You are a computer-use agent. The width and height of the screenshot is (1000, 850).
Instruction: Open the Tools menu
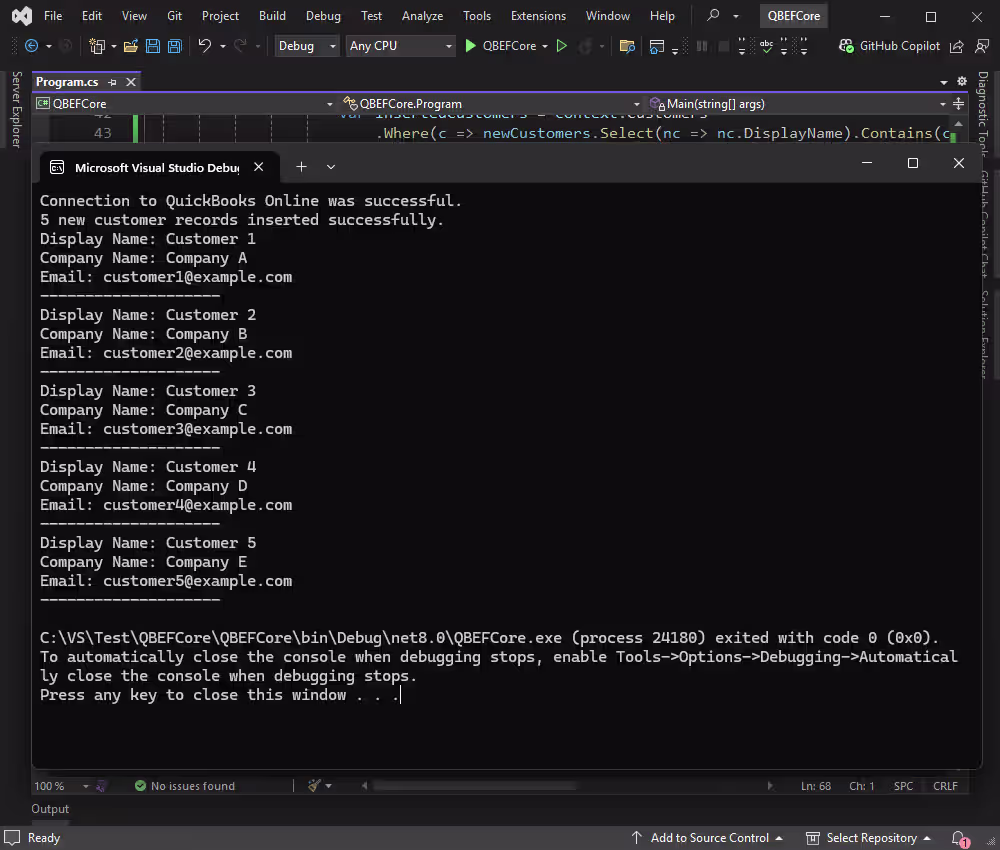pyautogui.click(x=477, y=16)
